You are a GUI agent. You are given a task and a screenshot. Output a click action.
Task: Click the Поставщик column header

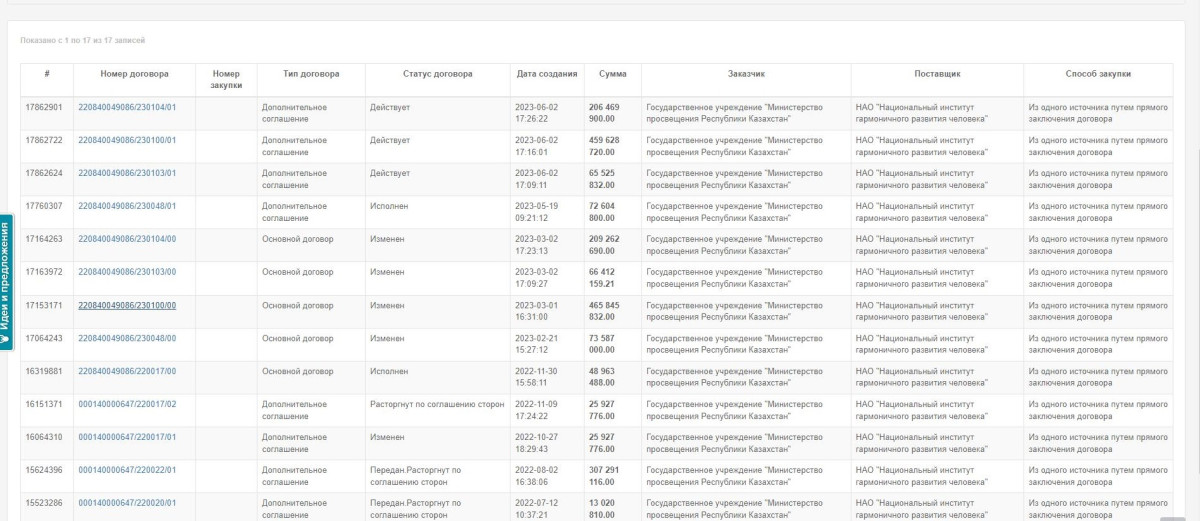937,74
